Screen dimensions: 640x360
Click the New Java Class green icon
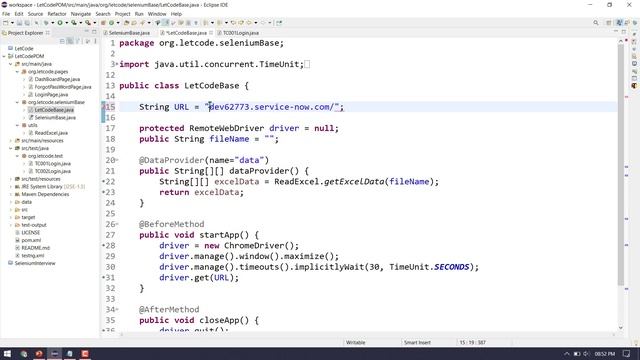(x=111, y=23)
